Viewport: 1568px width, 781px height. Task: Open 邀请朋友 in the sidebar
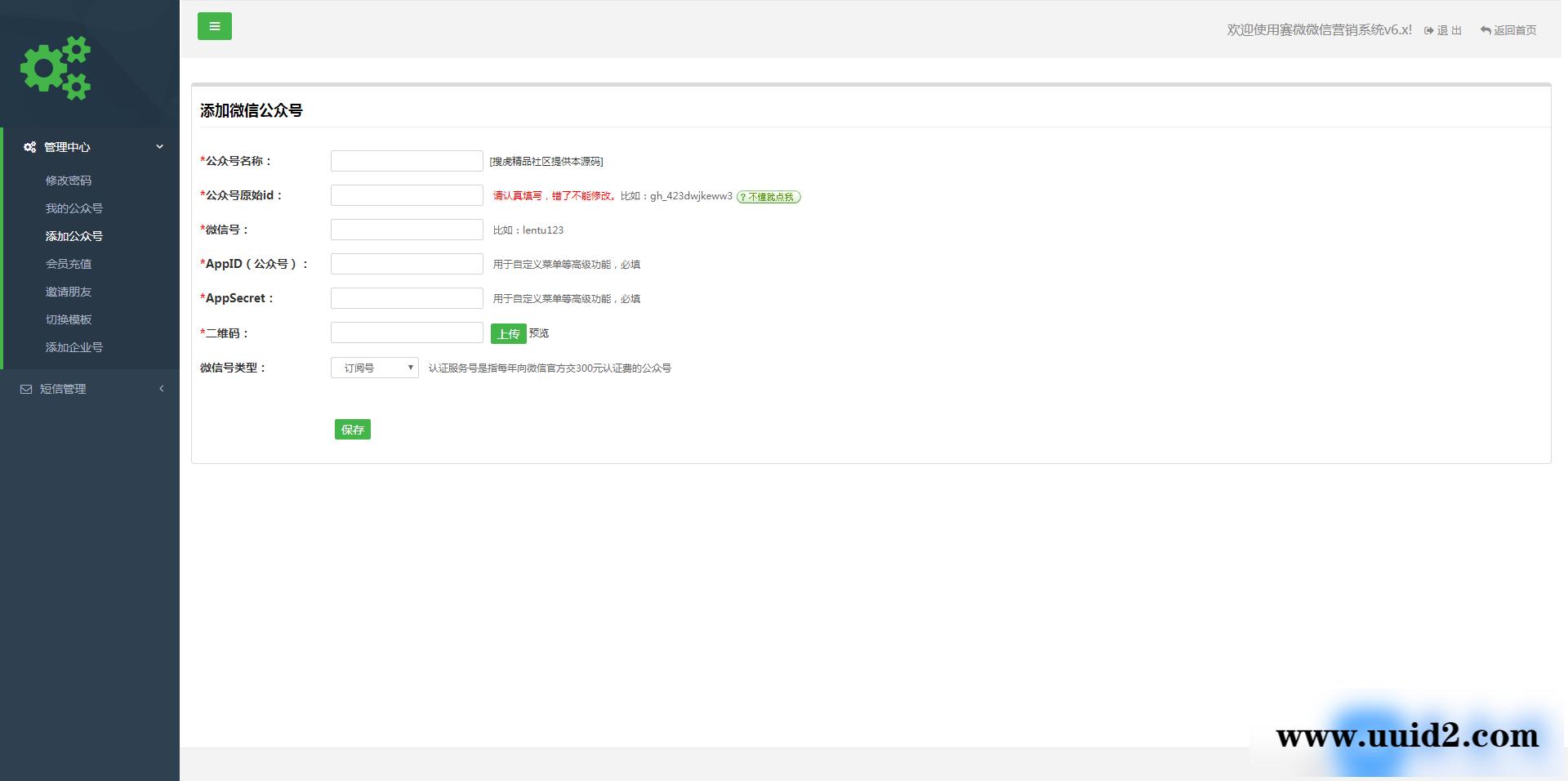click(69, 292)
